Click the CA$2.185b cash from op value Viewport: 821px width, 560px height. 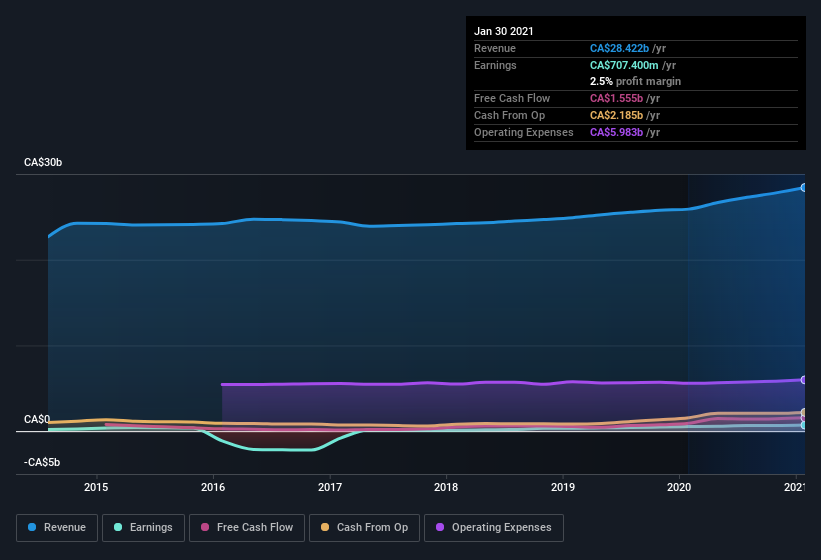point(616,115)
